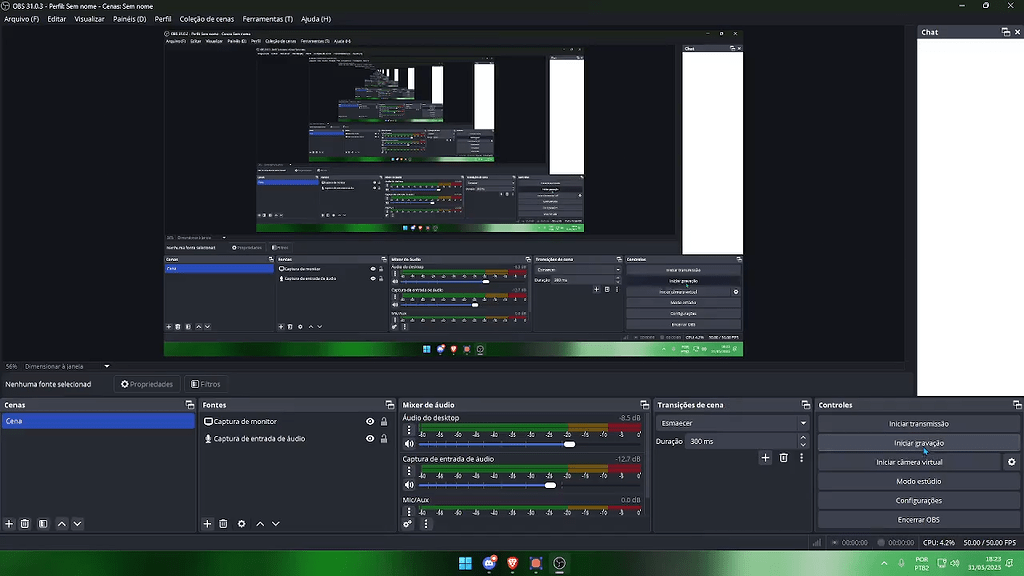Open scene filters icon in Cenas panel
This screenshot has height=576, width=1024.
point(43,524)
